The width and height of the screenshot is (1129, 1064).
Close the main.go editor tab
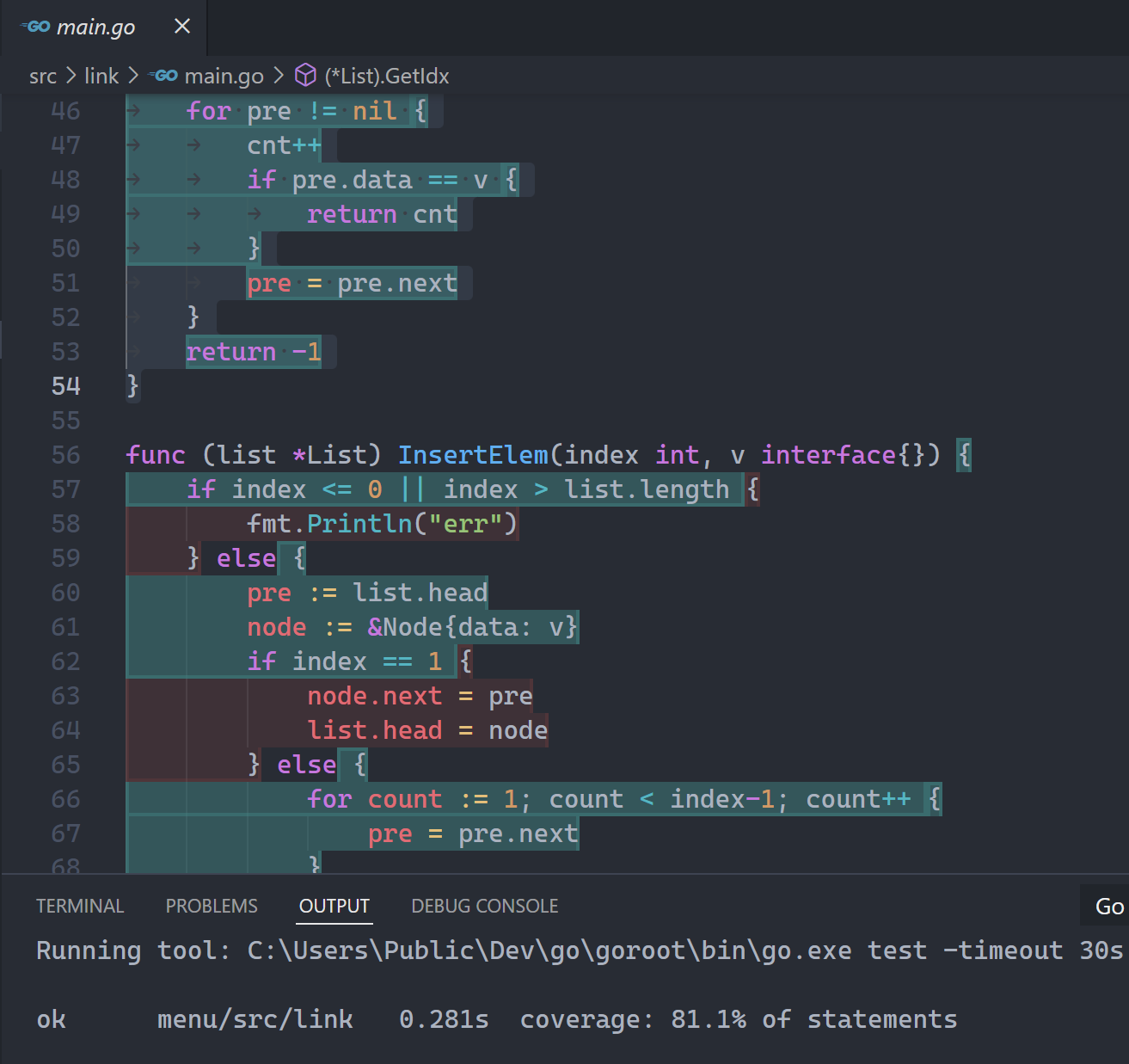click(182, 27)
